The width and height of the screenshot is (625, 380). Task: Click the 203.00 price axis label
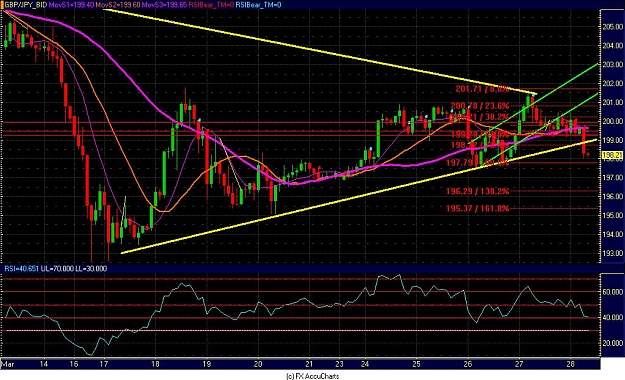pyautogui.click(x=613, y=65)
